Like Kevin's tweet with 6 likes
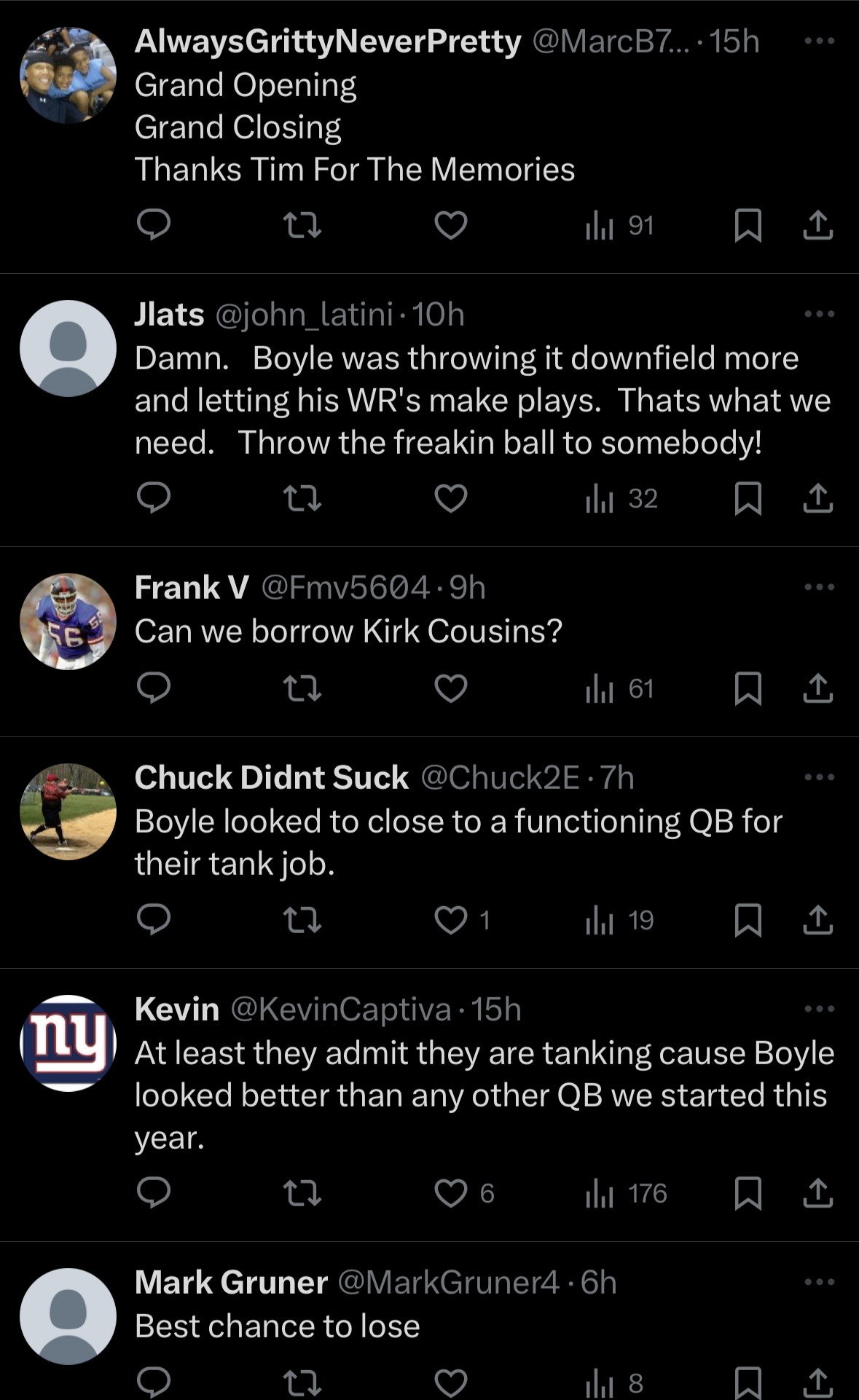The height and width of the screenshot is (1400, 859). pyautogui.click(x=464, y=1193)
